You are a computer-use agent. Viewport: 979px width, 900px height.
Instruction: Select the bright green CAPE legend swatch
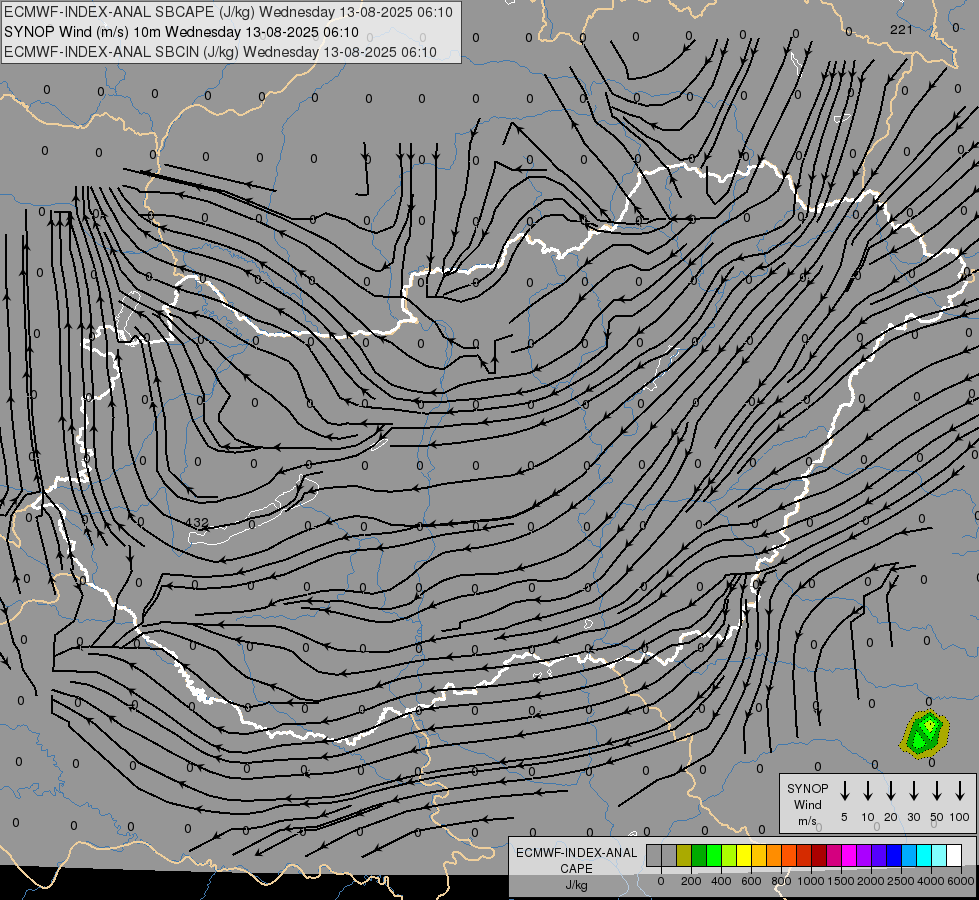click(x=714, y=855)
